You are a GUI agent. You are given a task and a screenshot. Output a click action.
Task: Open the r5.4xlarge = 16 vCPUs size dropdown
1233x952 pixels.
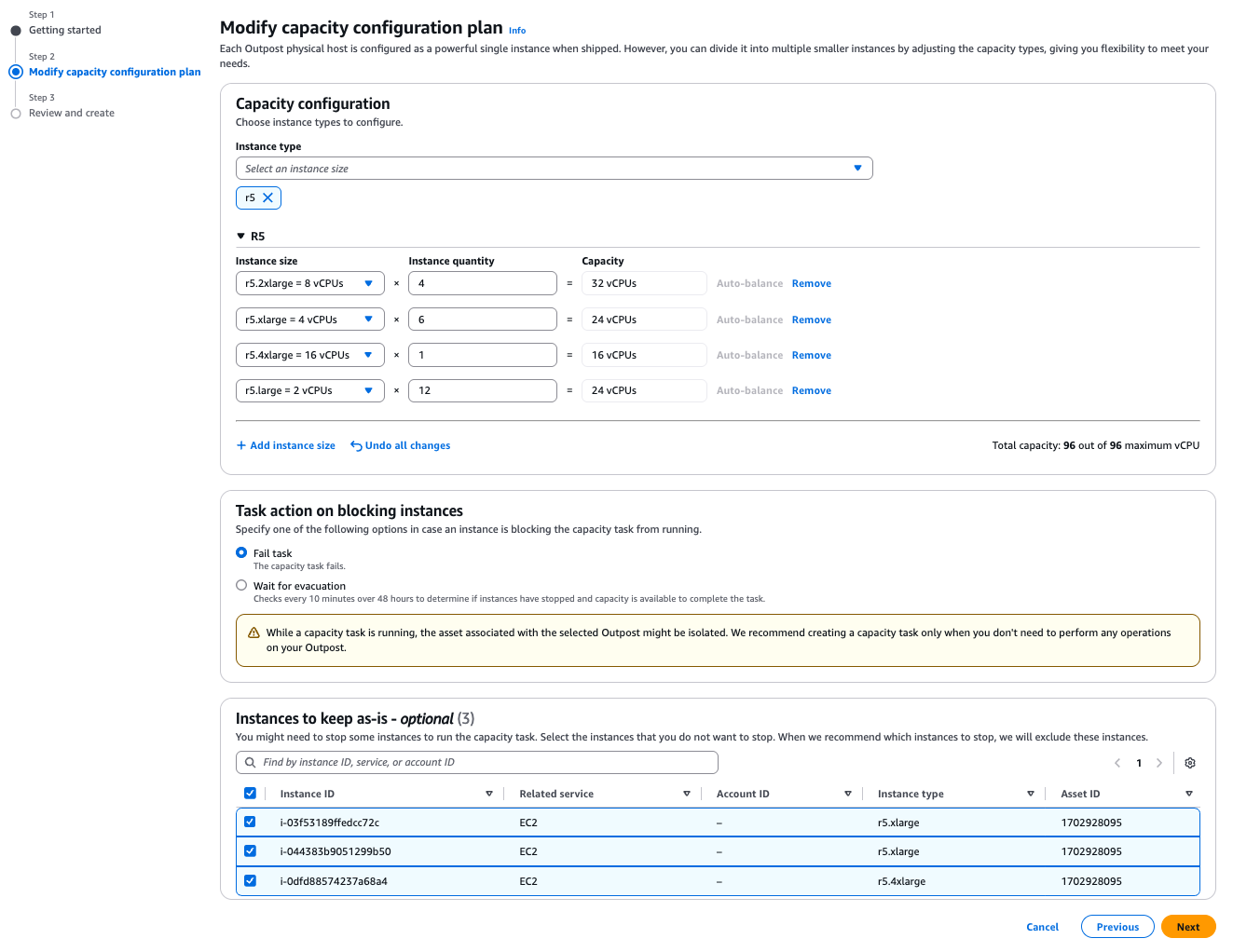[310, 355]
